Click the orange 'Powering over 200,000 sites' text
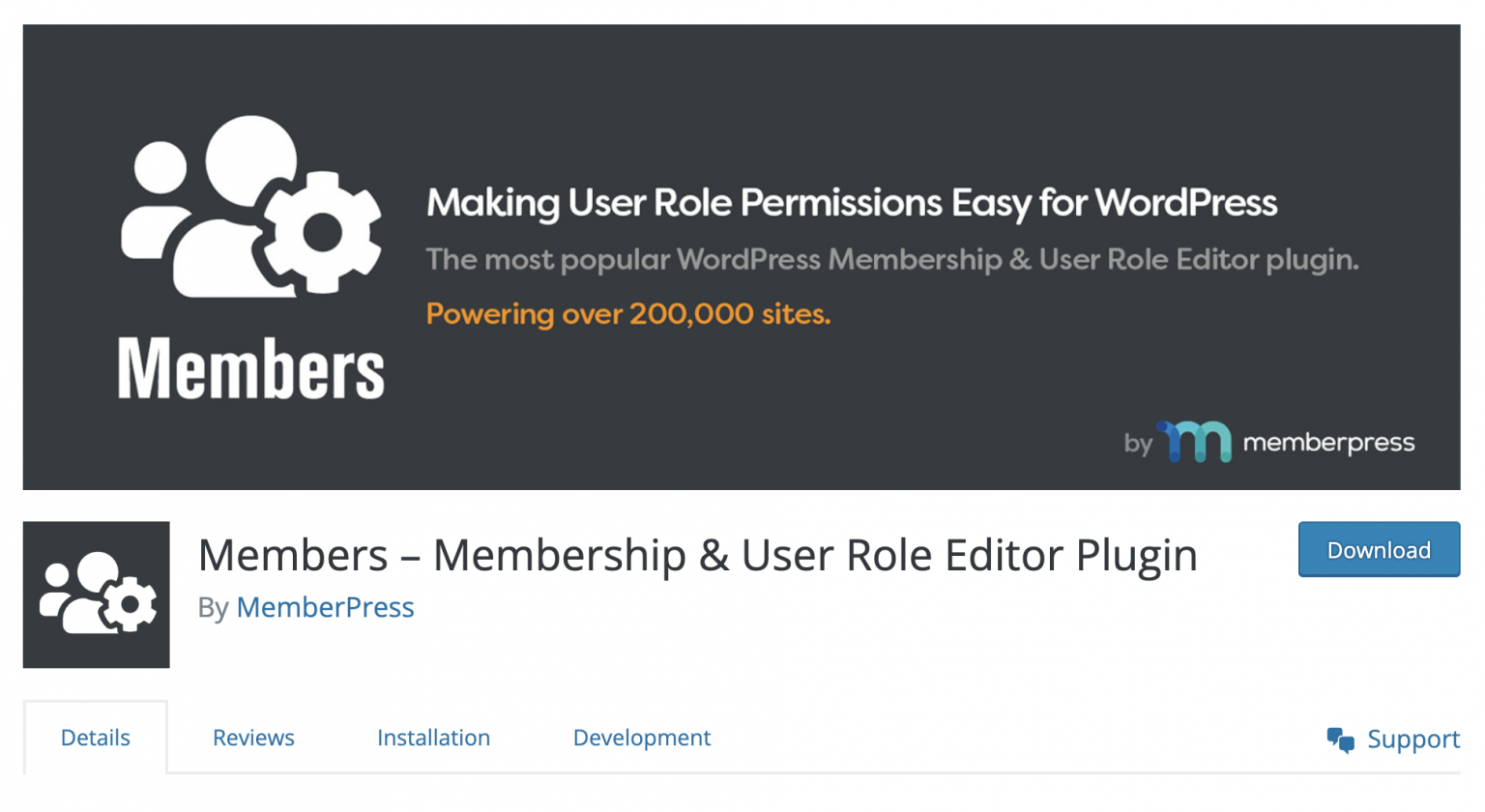 (627, 313)
